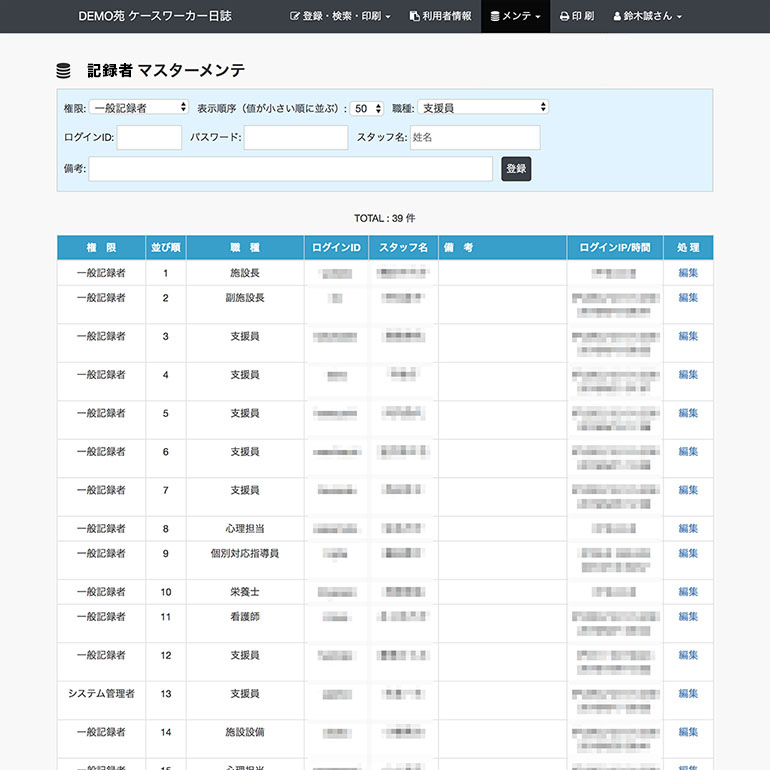Click the 施設長 cell in row 1

coord(245,273)
